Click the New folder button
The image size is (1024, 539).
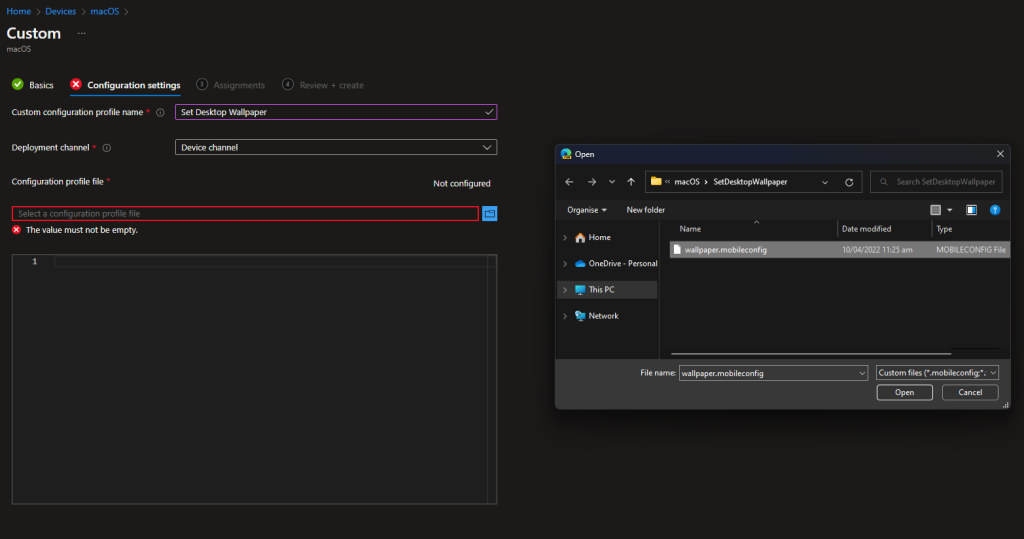[645, 210]
